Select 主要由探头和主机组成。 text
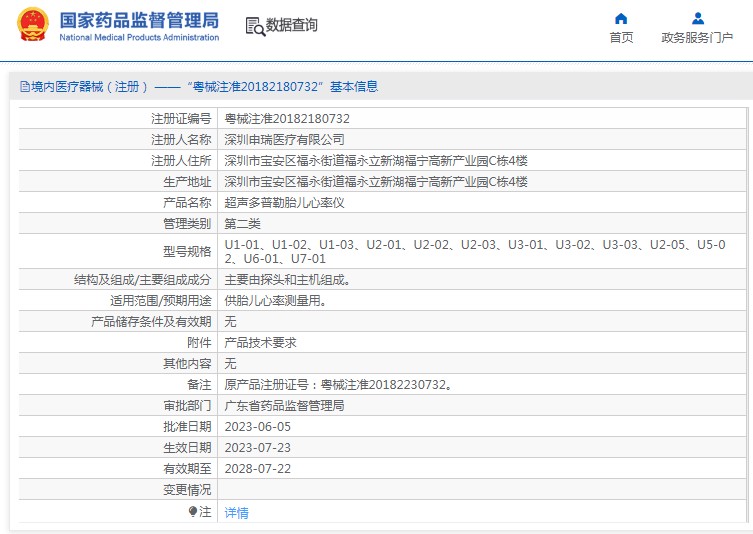 tap(287, 280)
